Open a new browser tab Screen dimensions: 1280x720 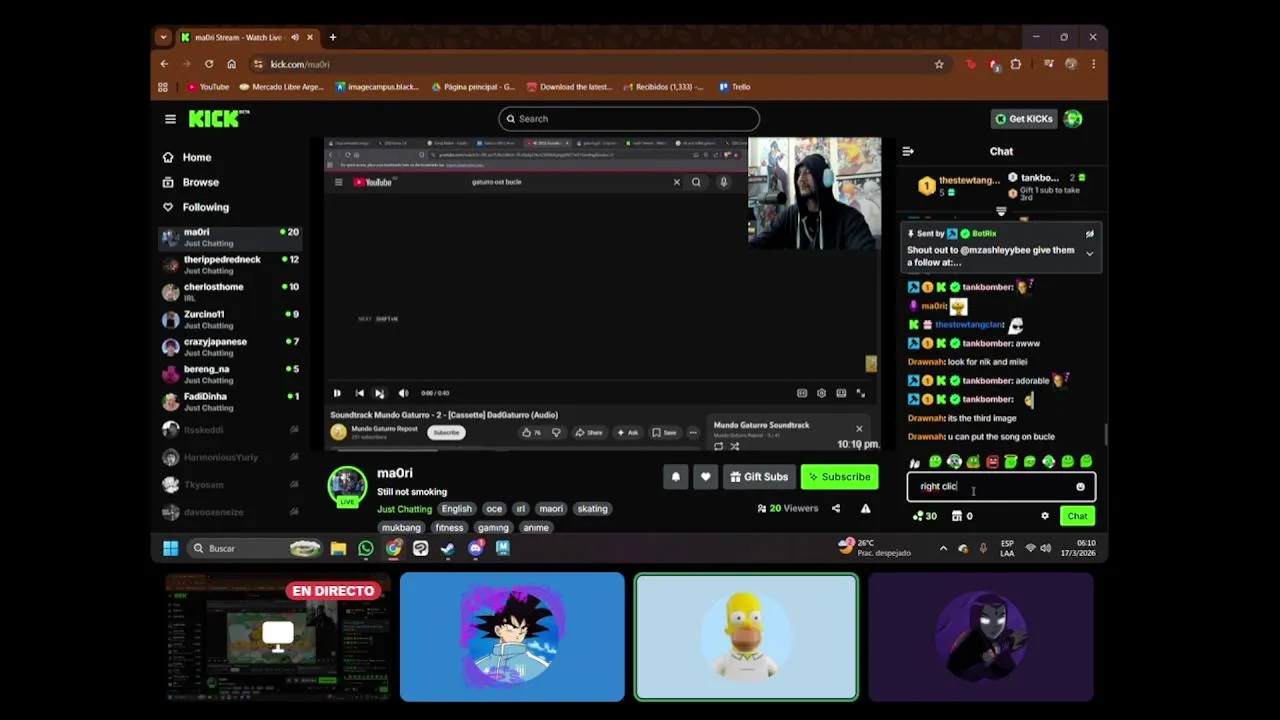click(x=333, y=37)
